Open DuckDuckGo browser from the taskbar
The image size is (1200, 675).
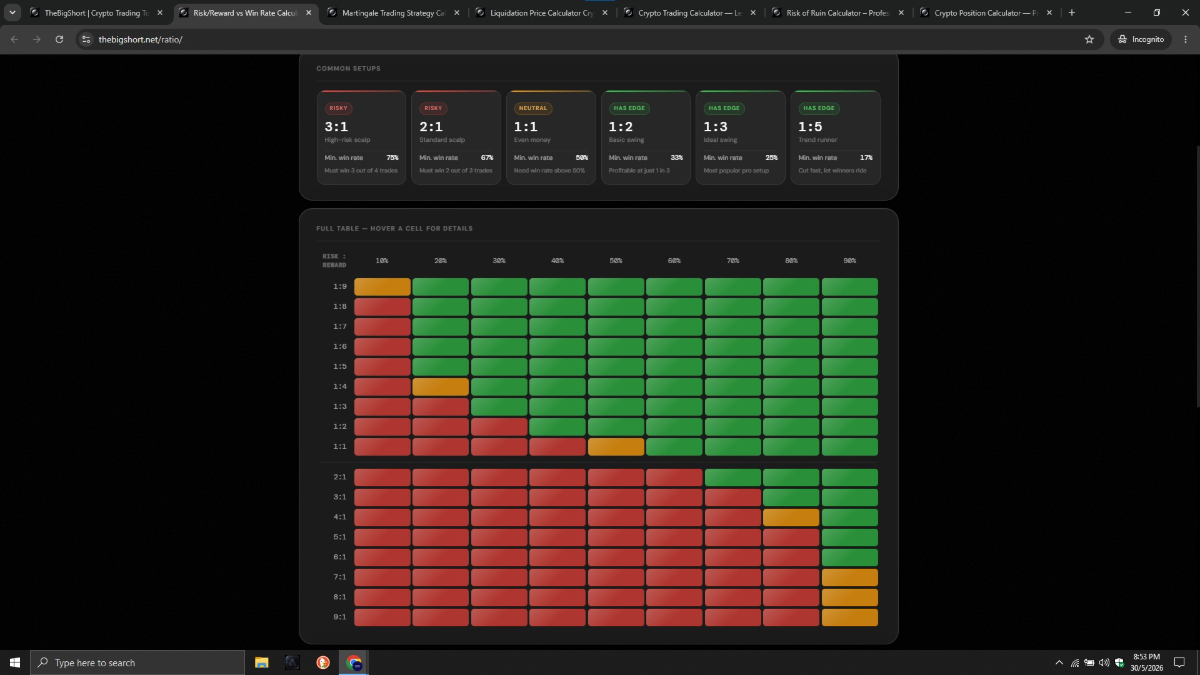point(323,662)
